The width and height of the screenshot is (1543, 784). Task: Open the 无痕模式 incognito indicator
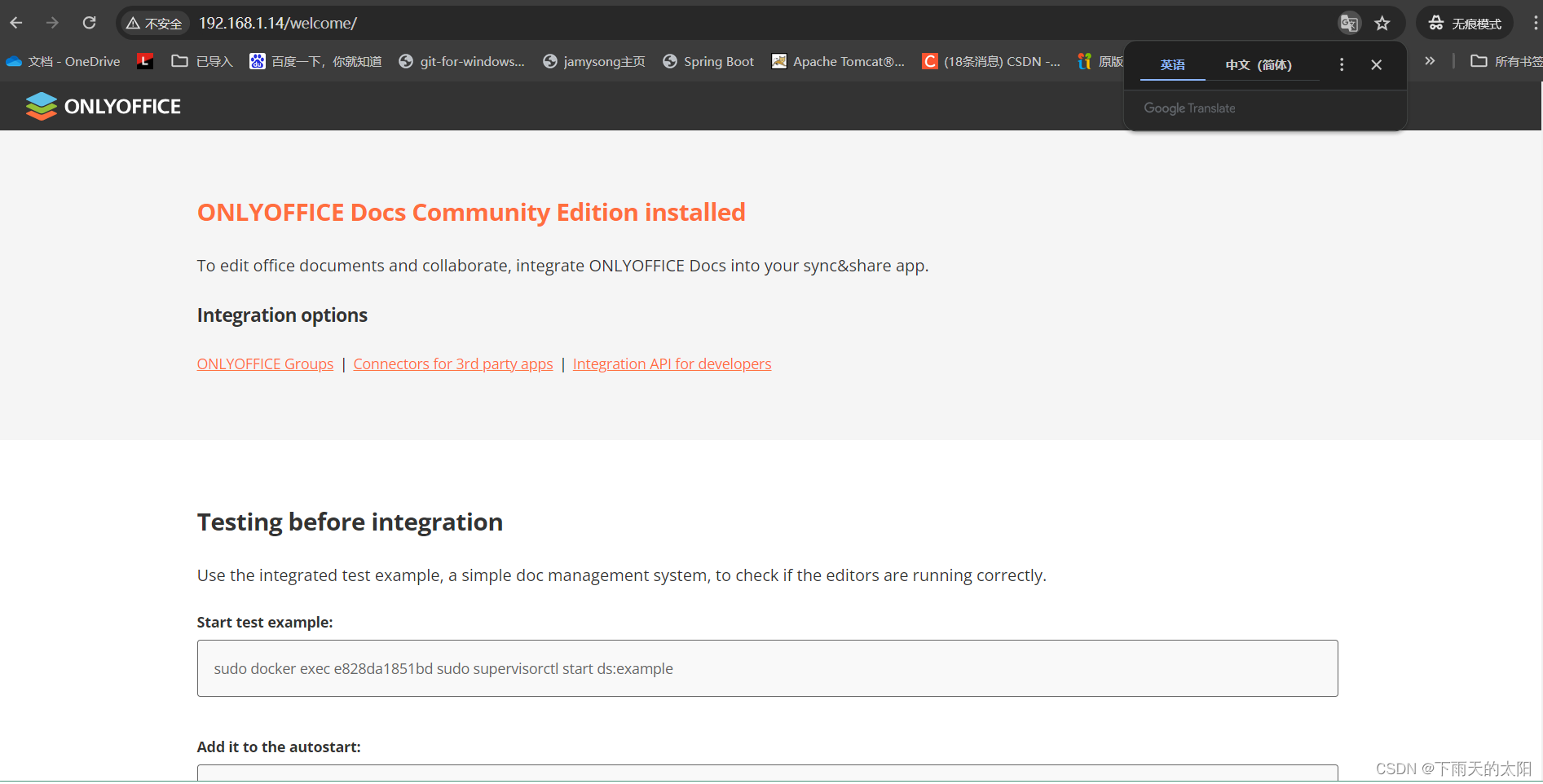[1465, 23]
